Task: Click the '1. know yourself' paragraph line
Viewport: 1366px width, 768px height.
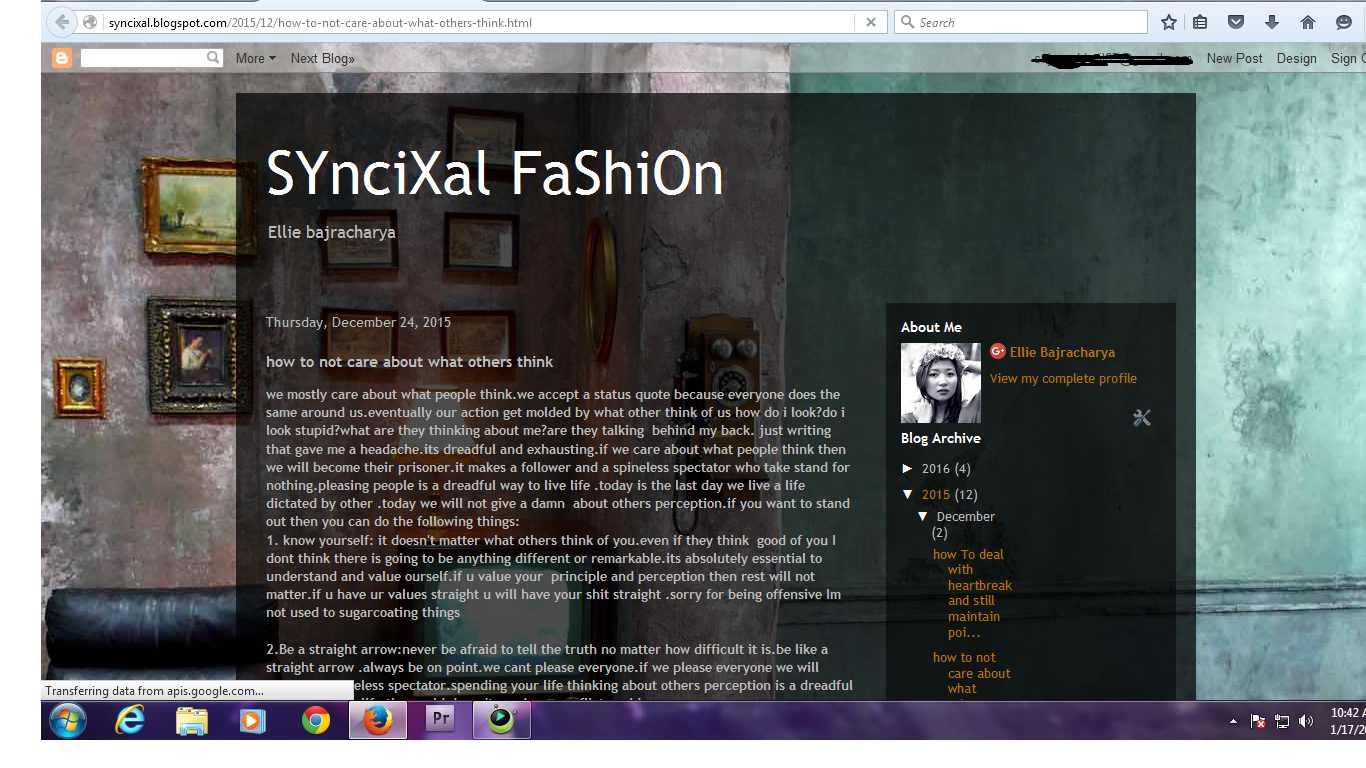Action: (551, 540)
